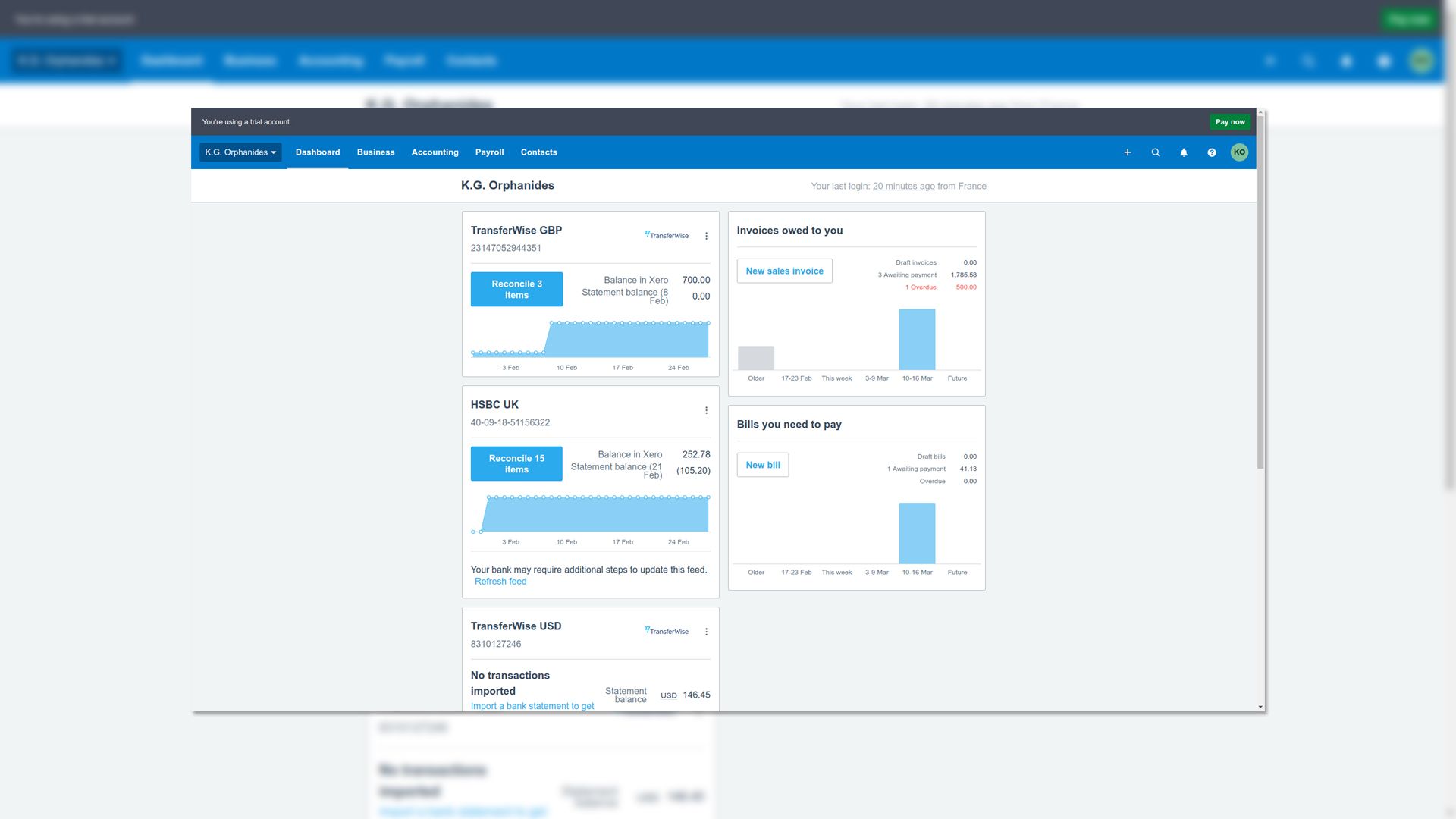Click the 10-16 Mar invoices bar
The image size is (1456, 819).
point(917,339)
